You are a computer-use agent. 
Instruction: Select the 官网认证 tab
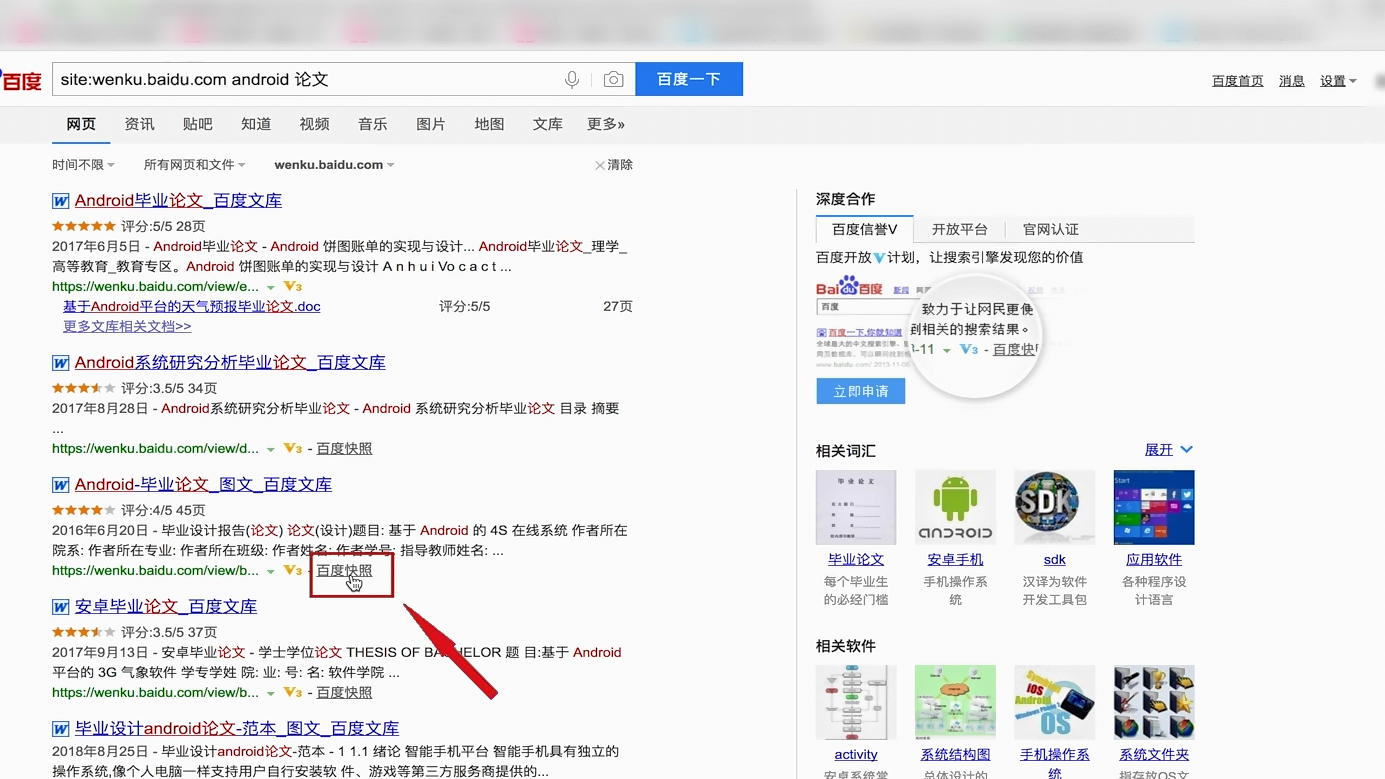1051,229
